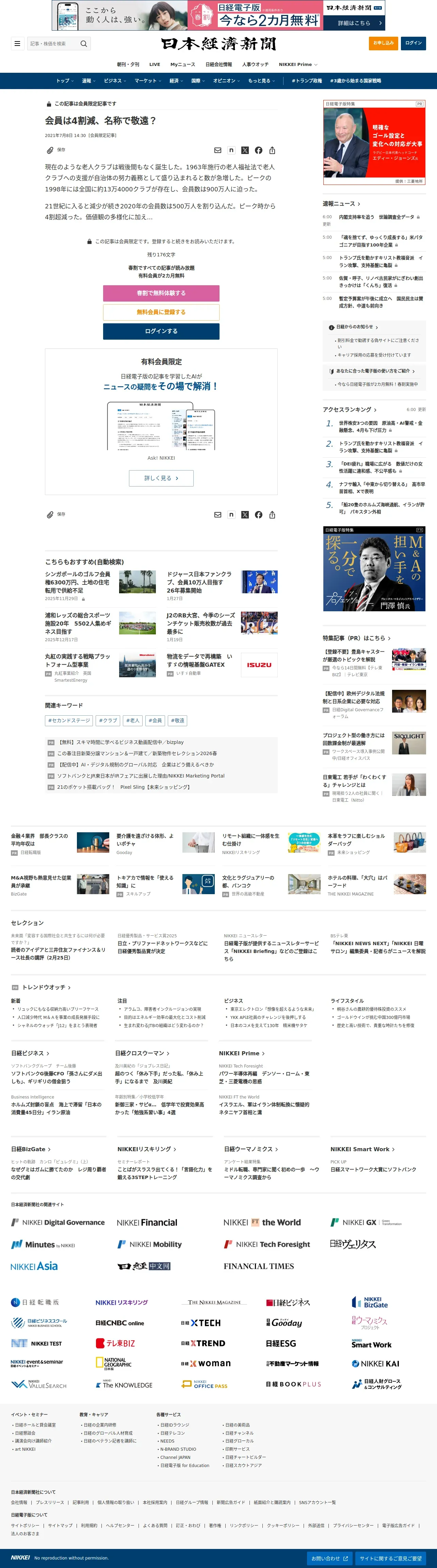Click the 日本経済新聞 masthead logo
Screen dimensions: 437x1568
tap(218, 44)
